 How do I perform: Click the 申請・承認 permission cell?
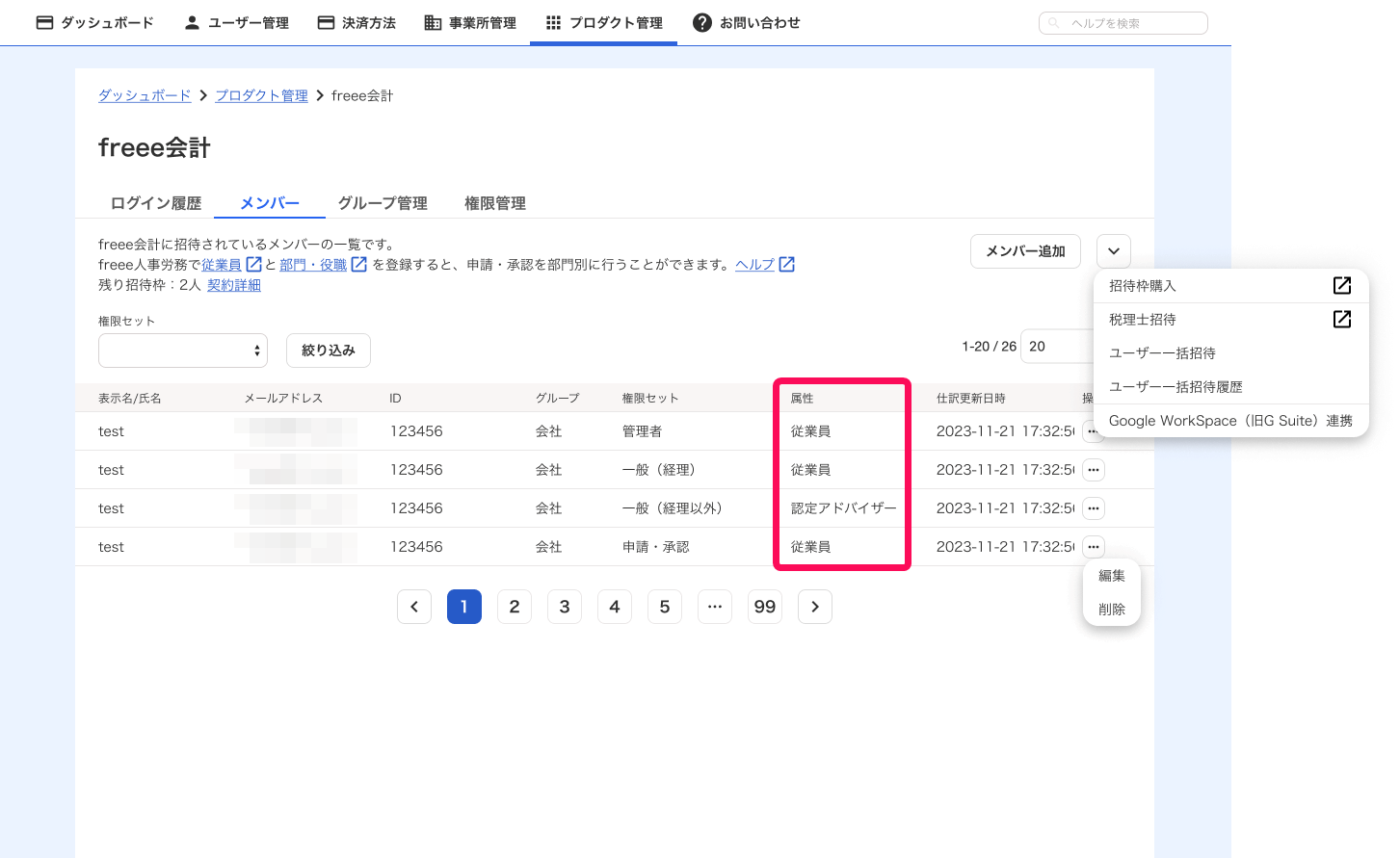(655, 547)
